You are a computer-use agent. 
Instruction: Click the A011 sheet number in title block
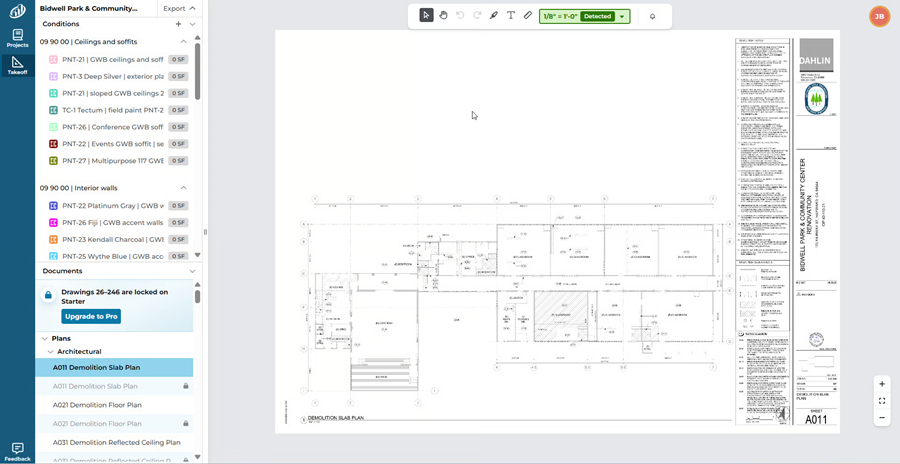point(816,419)
